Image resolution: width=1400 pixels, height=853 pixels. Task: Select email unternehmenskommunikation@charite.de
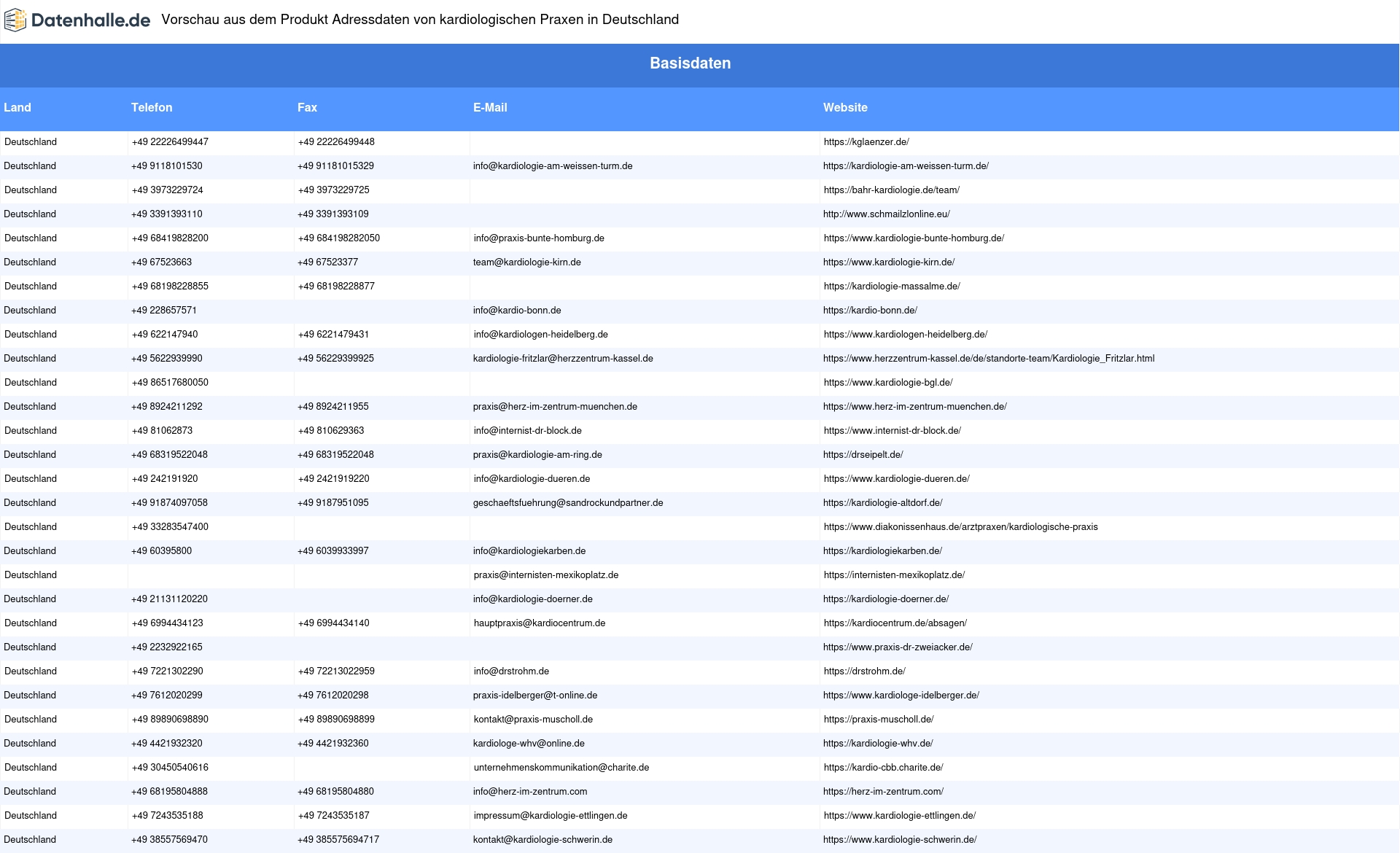tap(561, 768)
